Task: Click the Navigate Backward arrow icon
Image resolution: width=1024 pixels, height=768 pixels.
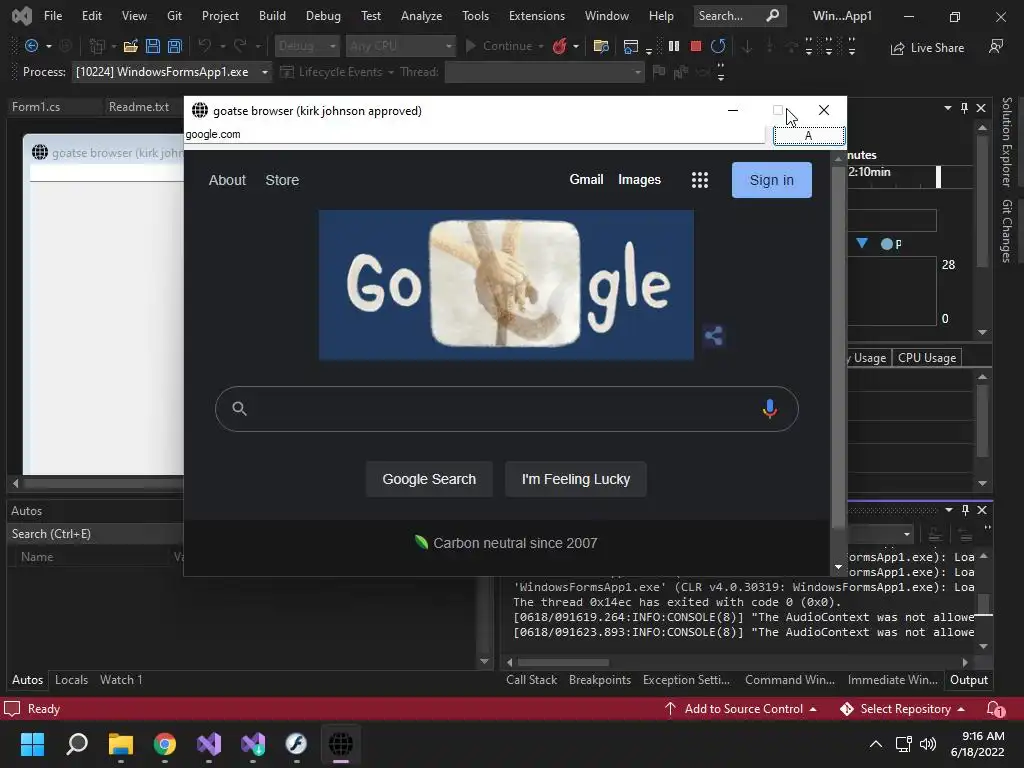Action: click(31, 46)
